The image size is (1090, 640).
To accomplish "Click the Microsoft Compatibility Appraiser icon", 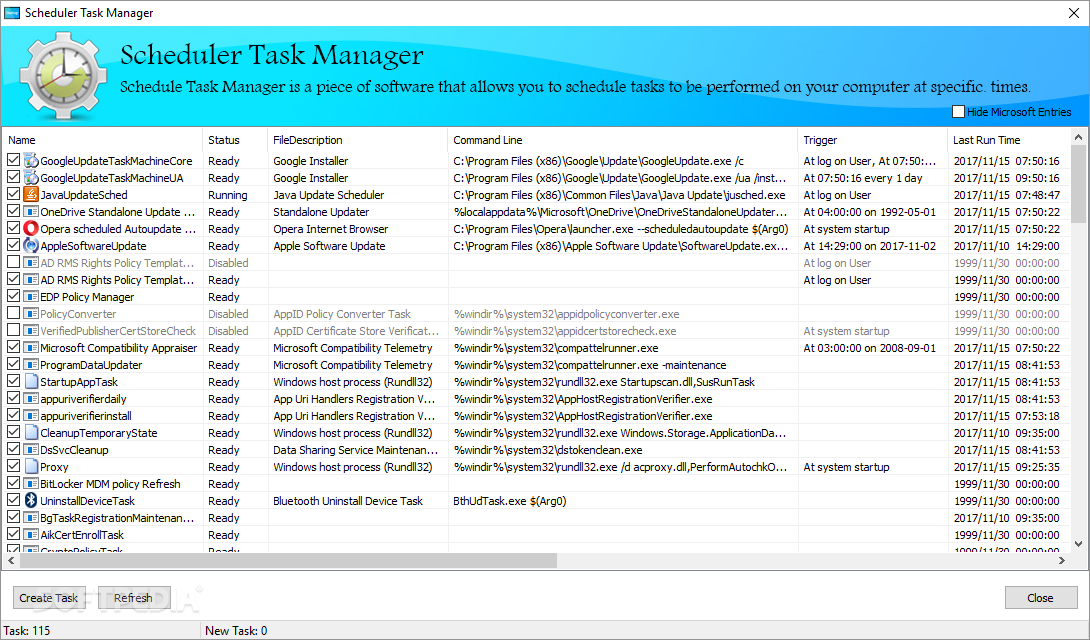I will 31,348.
